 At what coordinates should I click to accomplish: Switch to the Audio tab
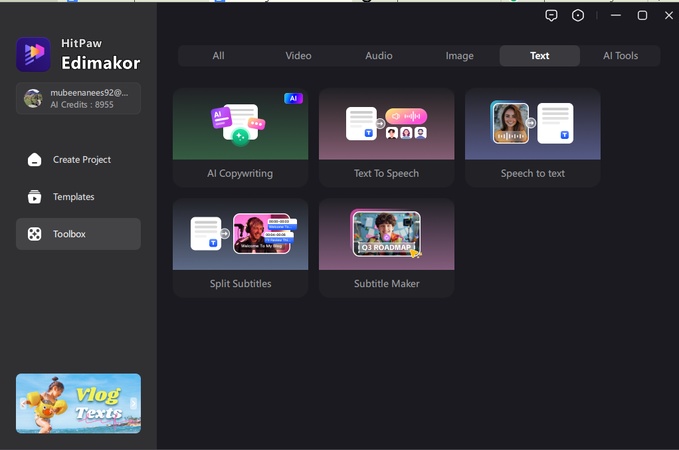tap(379, 56)
